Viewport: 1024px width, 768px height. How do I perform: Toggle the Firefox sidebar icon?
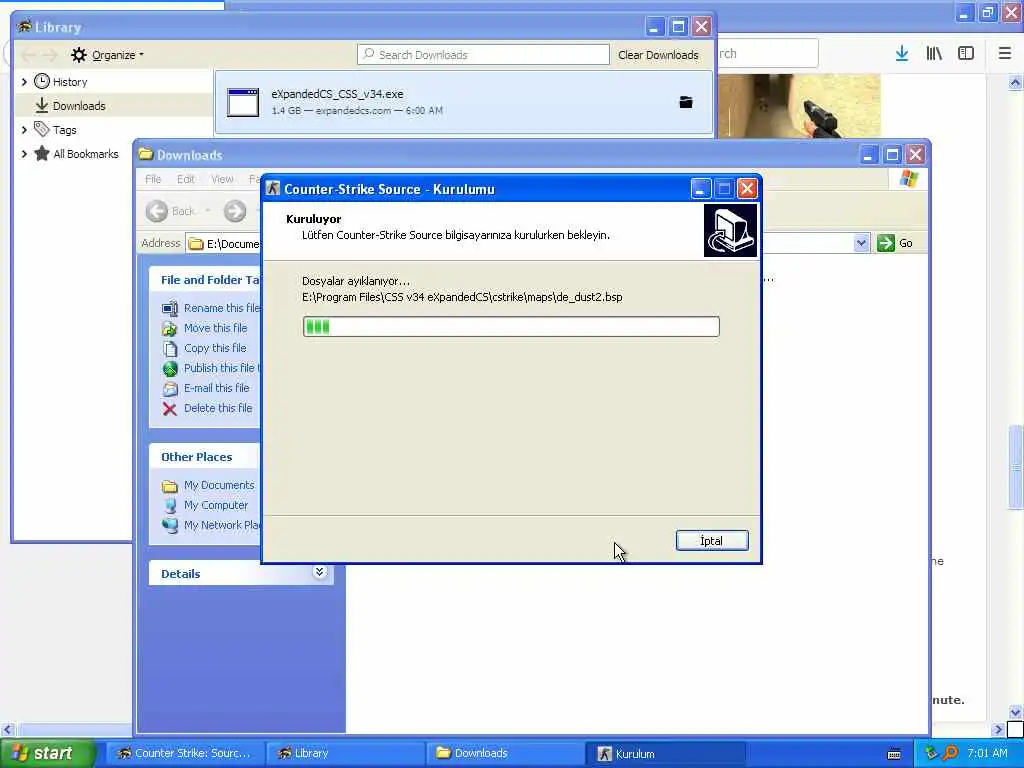966,54
